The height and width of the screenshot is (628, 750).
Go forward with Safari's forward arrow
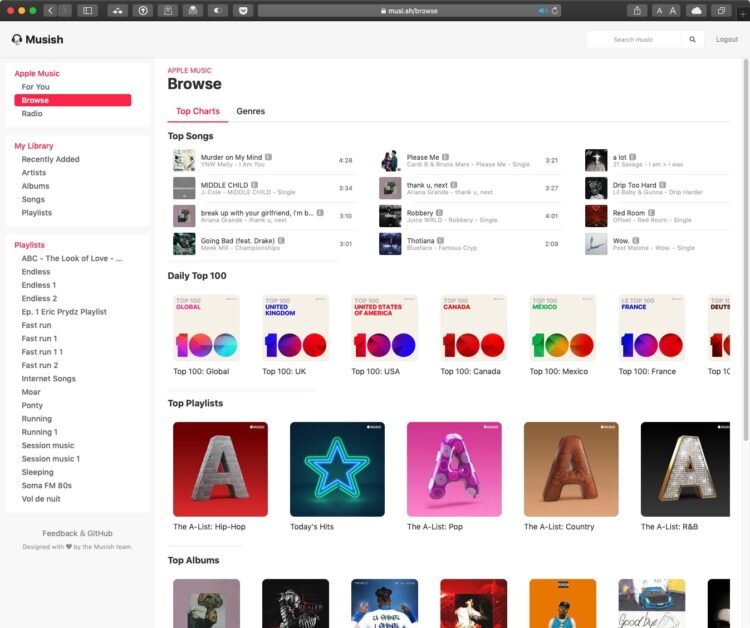pos(65,11)
